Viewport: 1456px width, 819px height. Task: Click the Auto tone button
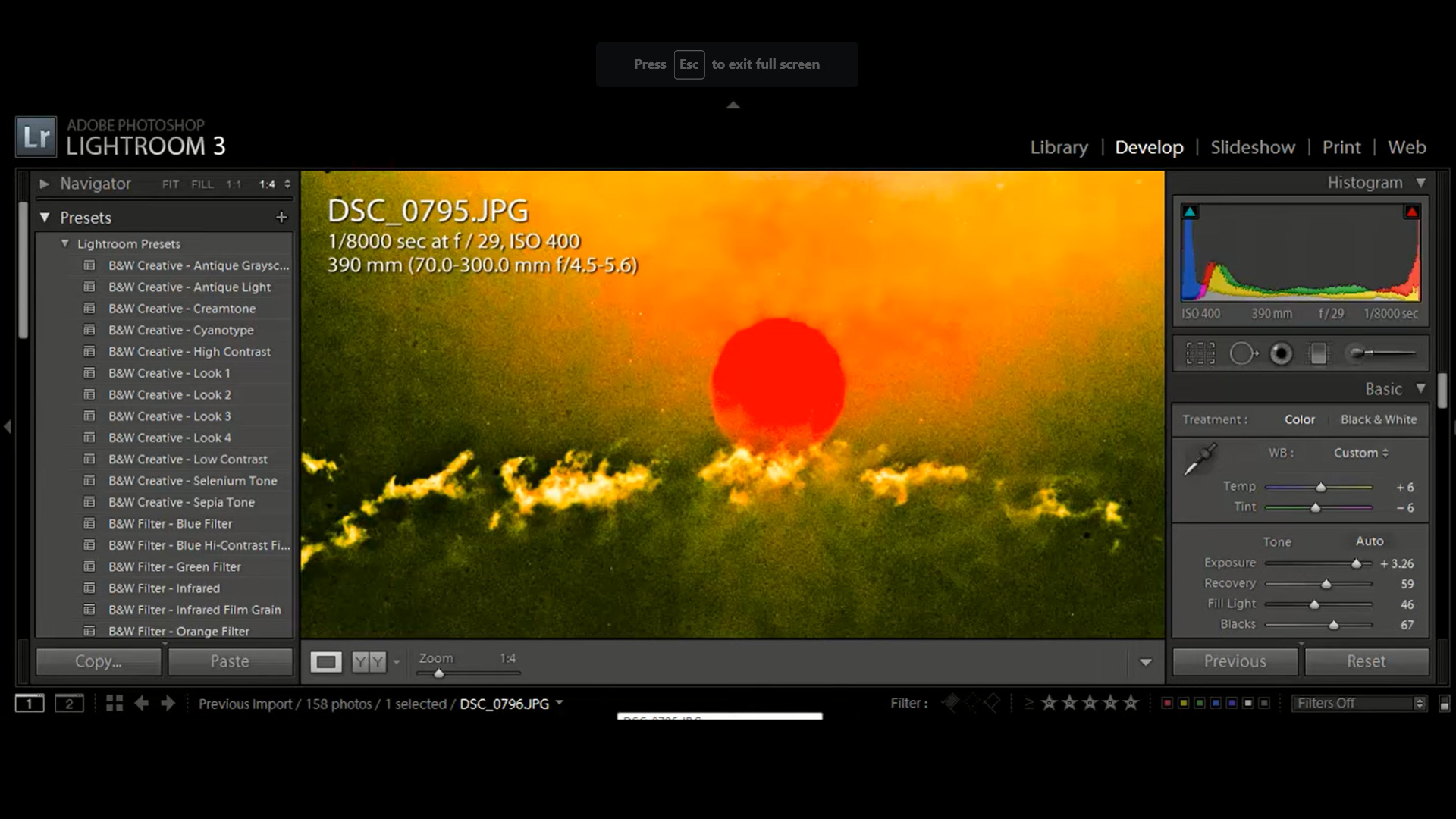pyautogui.click(x=1369, y=541)
